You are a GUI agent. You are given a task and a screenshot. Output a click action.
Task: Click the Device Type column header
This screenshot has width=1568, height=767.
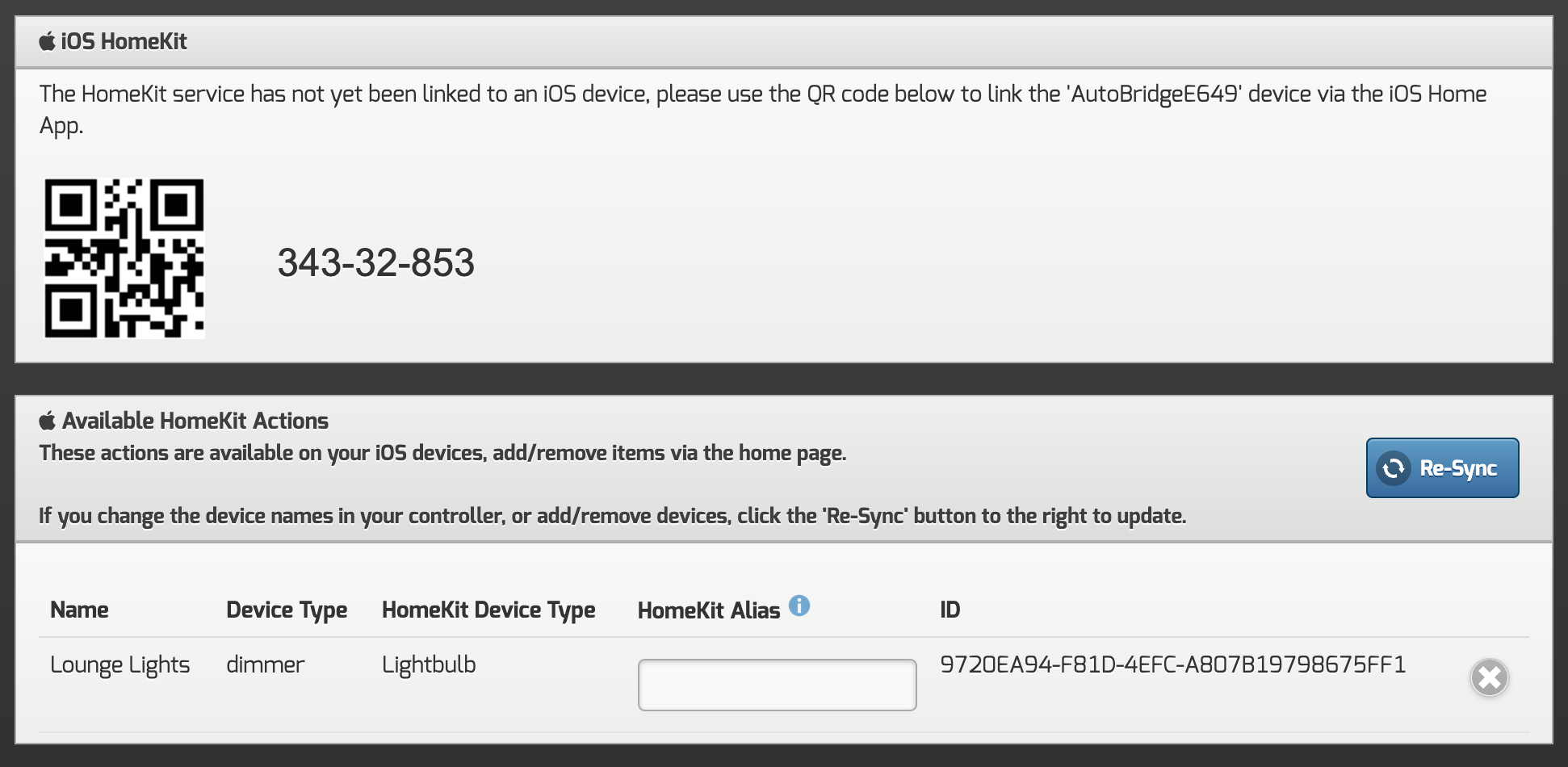click(287, 610)
